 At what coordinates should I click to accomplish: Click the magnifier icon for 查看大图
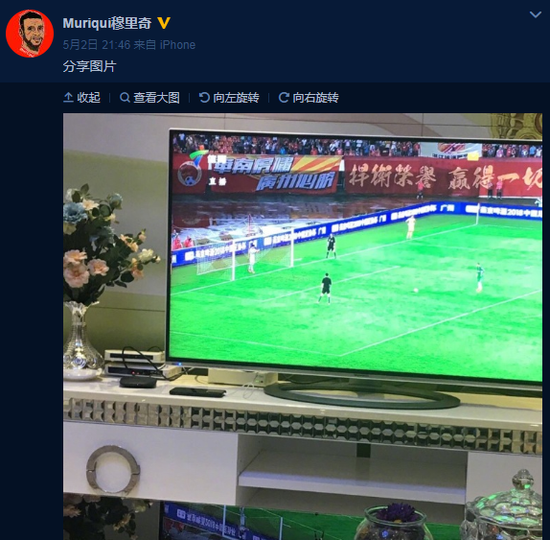click(125, 98)
